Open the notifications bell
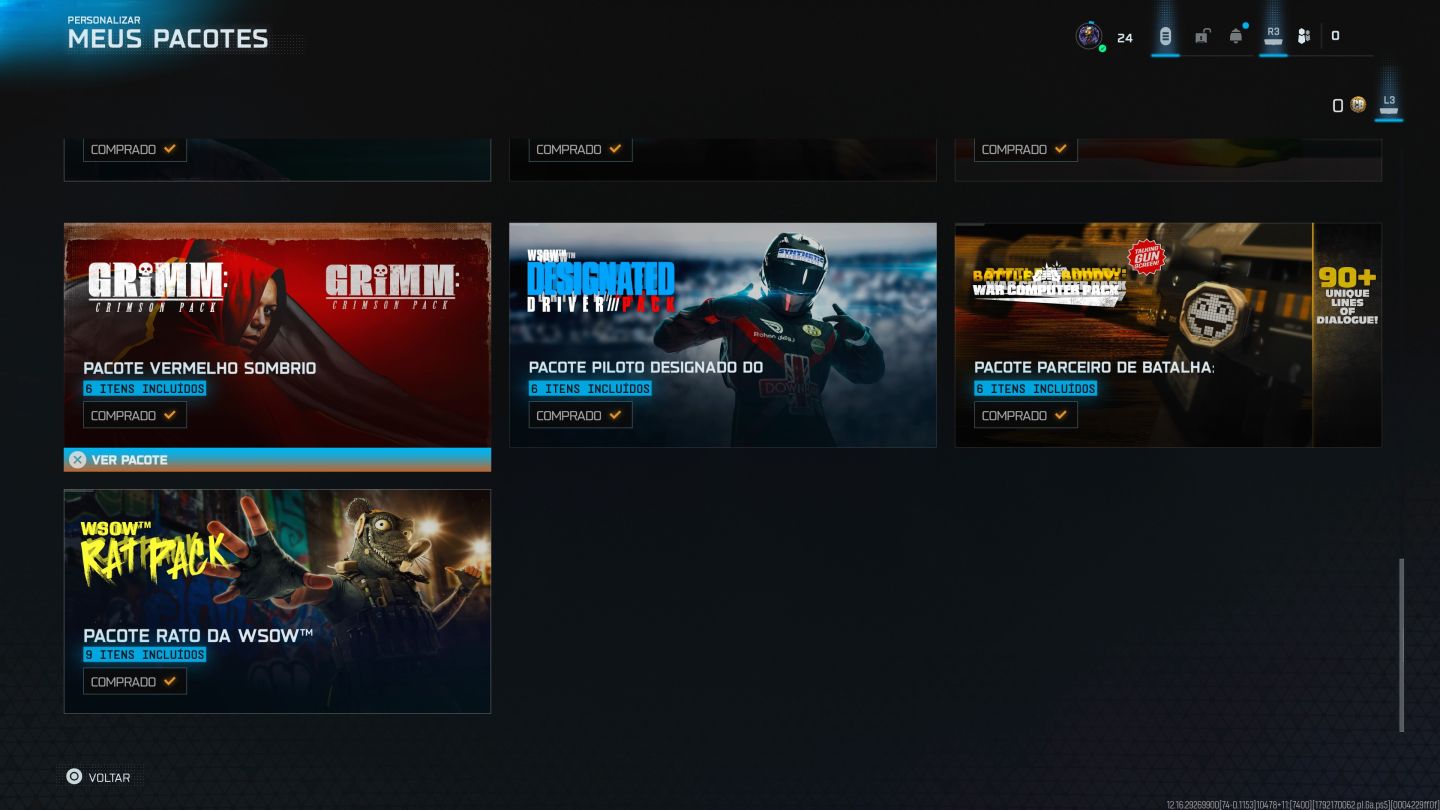 coord(1236,37)
